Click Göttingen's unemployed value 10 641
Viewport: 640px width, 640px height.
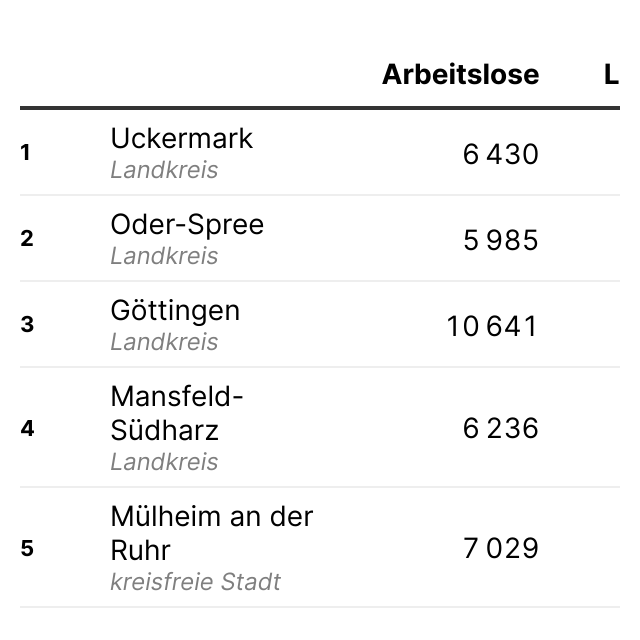tap(492, 326)
